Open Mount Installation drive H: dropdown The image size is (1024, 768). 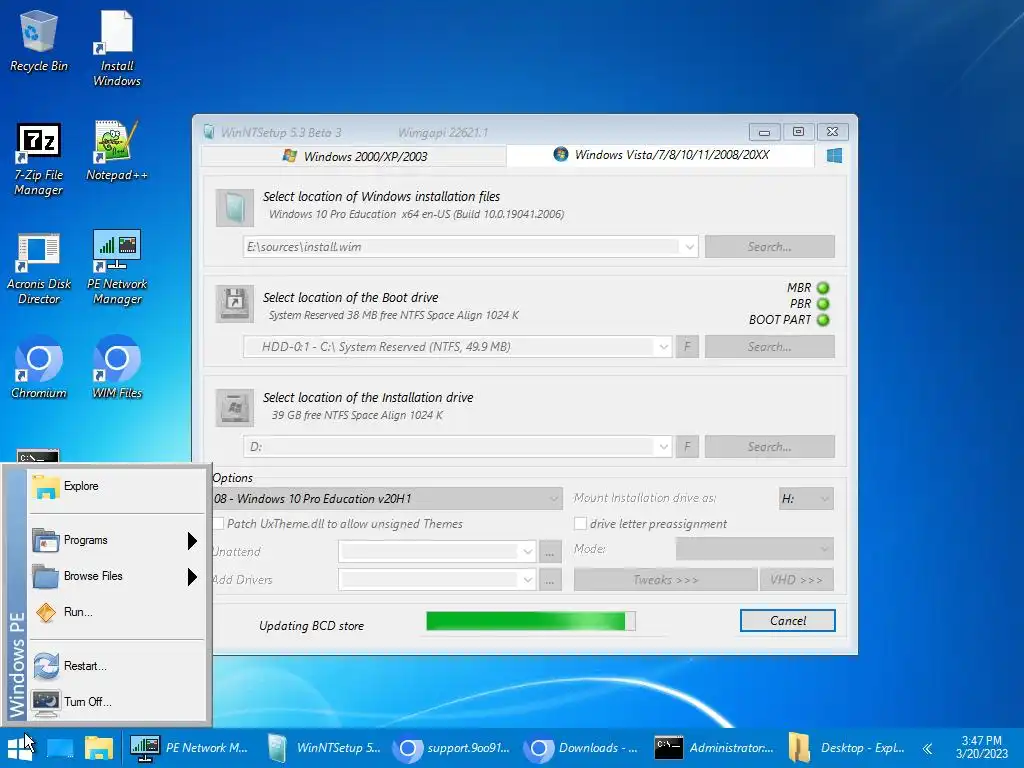coord(806,499)
